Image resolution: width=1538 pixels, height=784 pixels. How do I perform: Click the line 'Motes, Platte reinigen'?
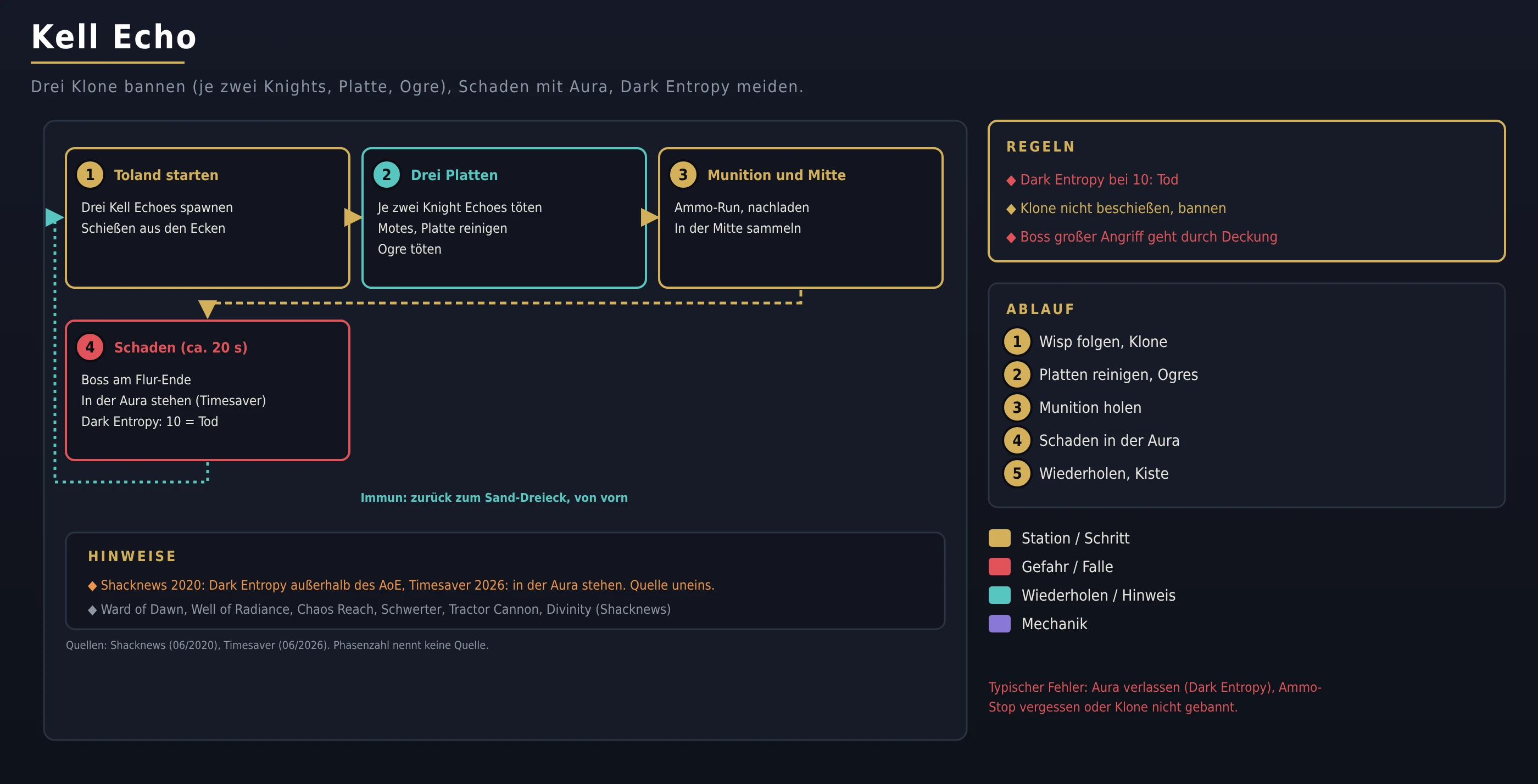coord(442,228)
